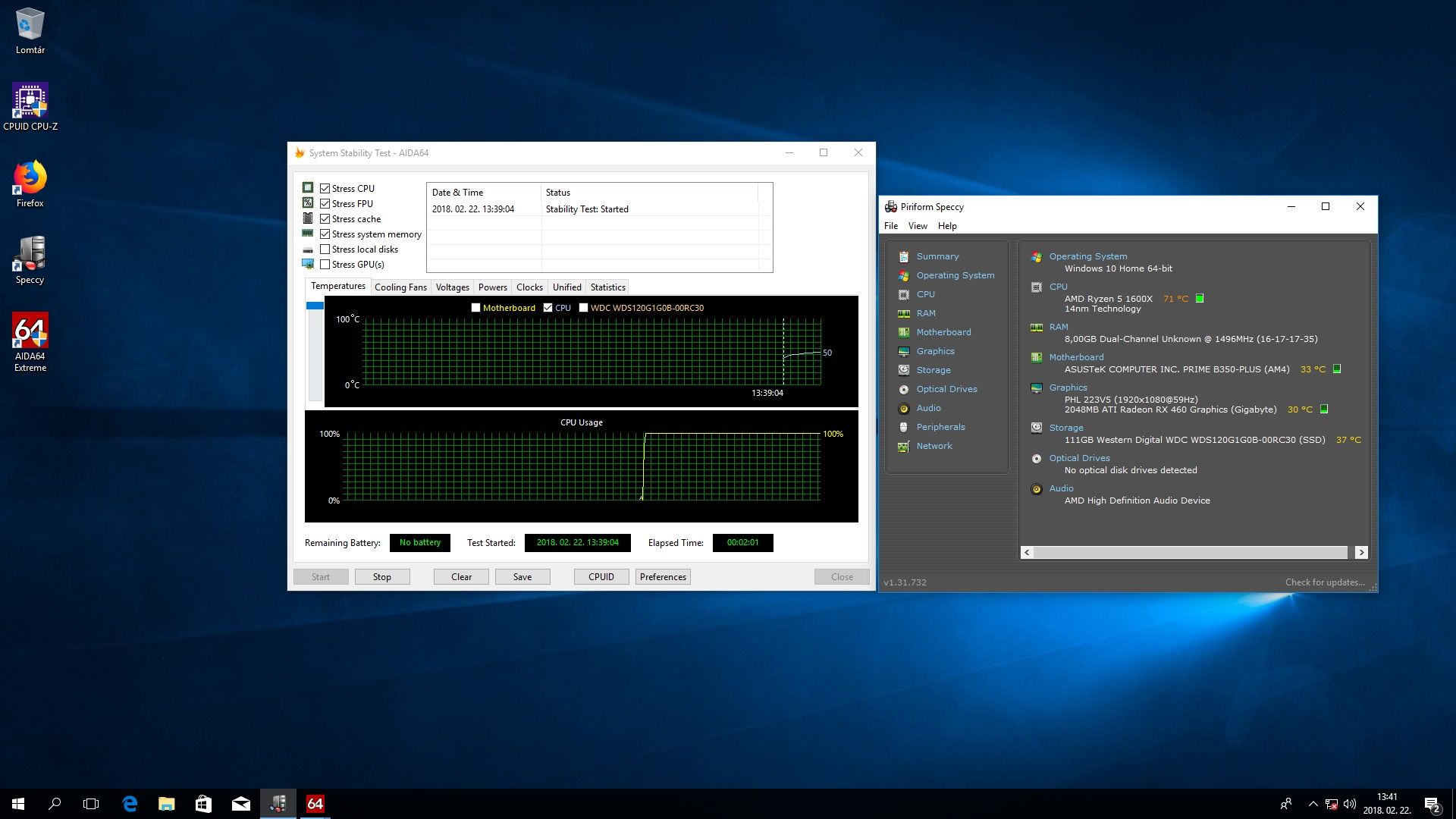
Task: Click the Clear button in AIDA64
Action: click(461, 577)
